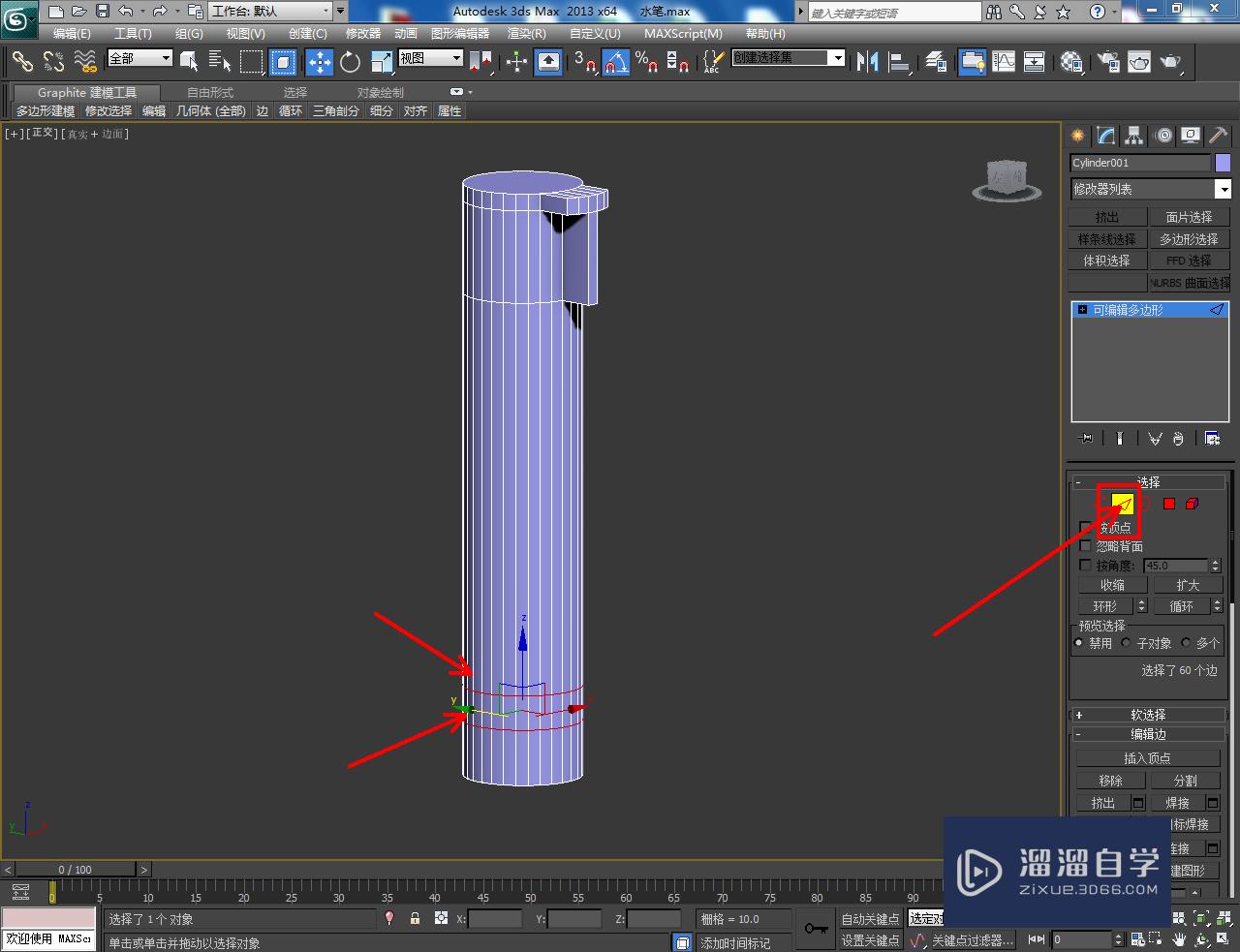Click the 收缩 shrink selection button
The image size is (1240, 952).
pyautogui.click(x=1112, y=585)
